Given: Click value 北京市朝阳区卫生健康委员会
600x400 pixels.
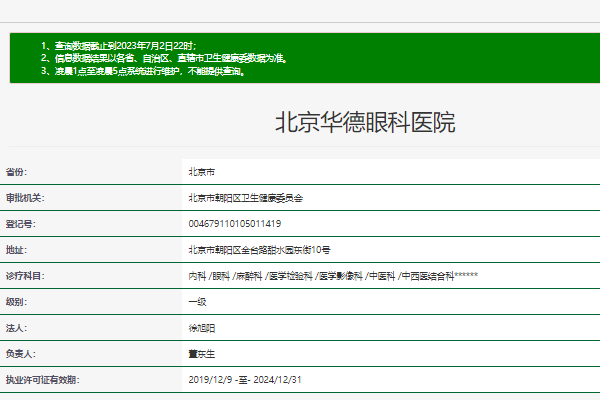Looking at the screenshot, I should pos(246,198).
